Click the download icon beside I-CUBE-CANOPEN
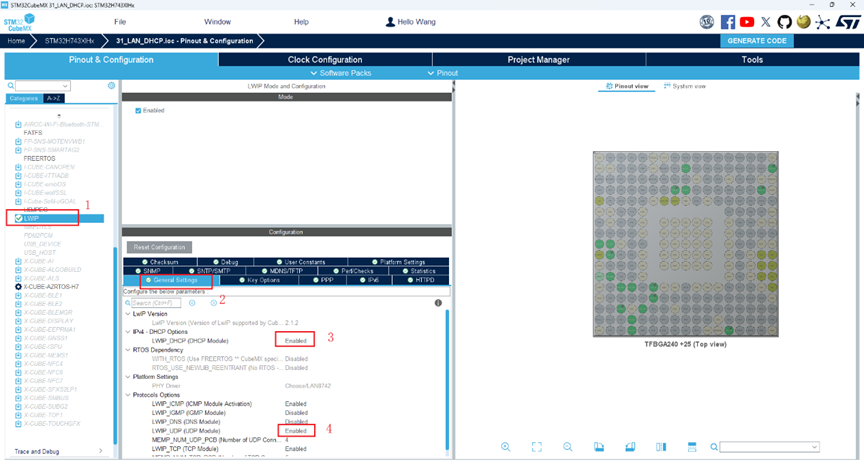The image size is (864, 464). [x=18, y=167]
